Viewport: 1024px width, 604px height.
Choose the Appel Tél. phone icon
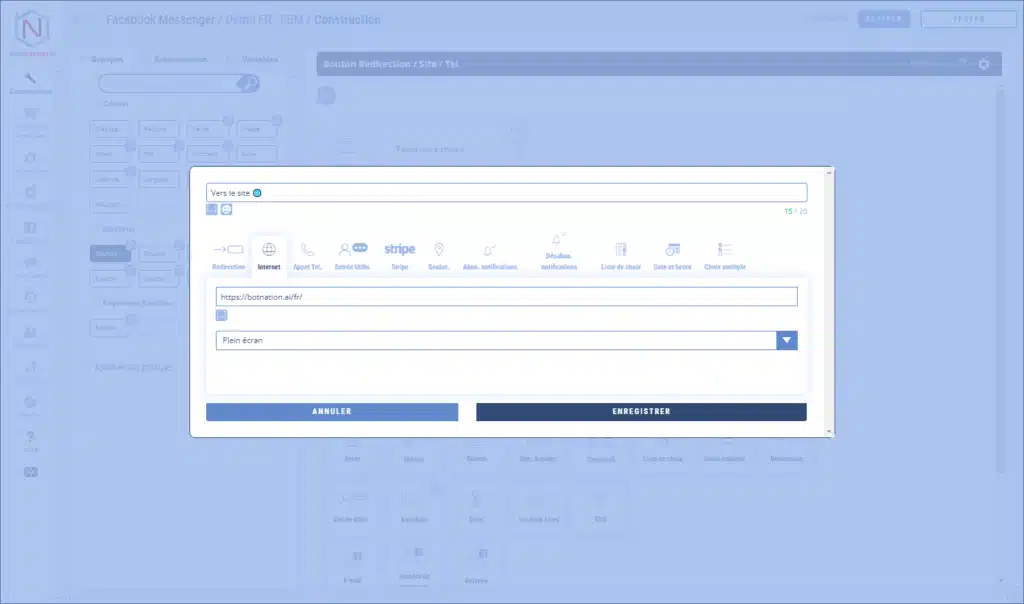tap(307, 255)
